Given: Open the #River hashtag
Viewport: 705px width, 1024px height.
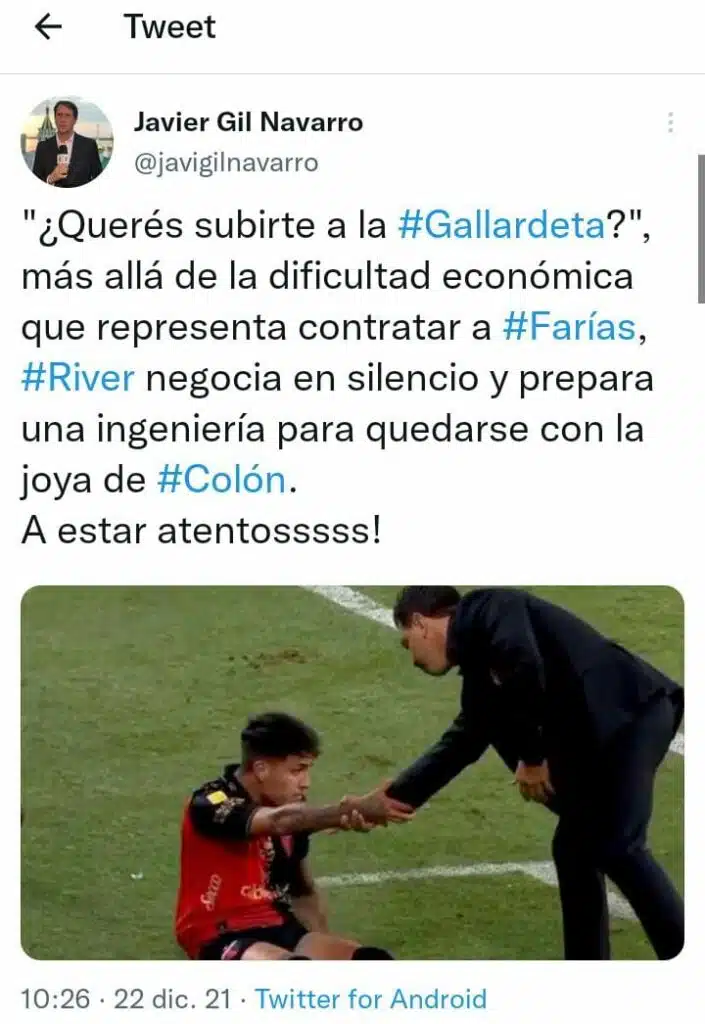Looking at the screenshot, I should (78, 378).
